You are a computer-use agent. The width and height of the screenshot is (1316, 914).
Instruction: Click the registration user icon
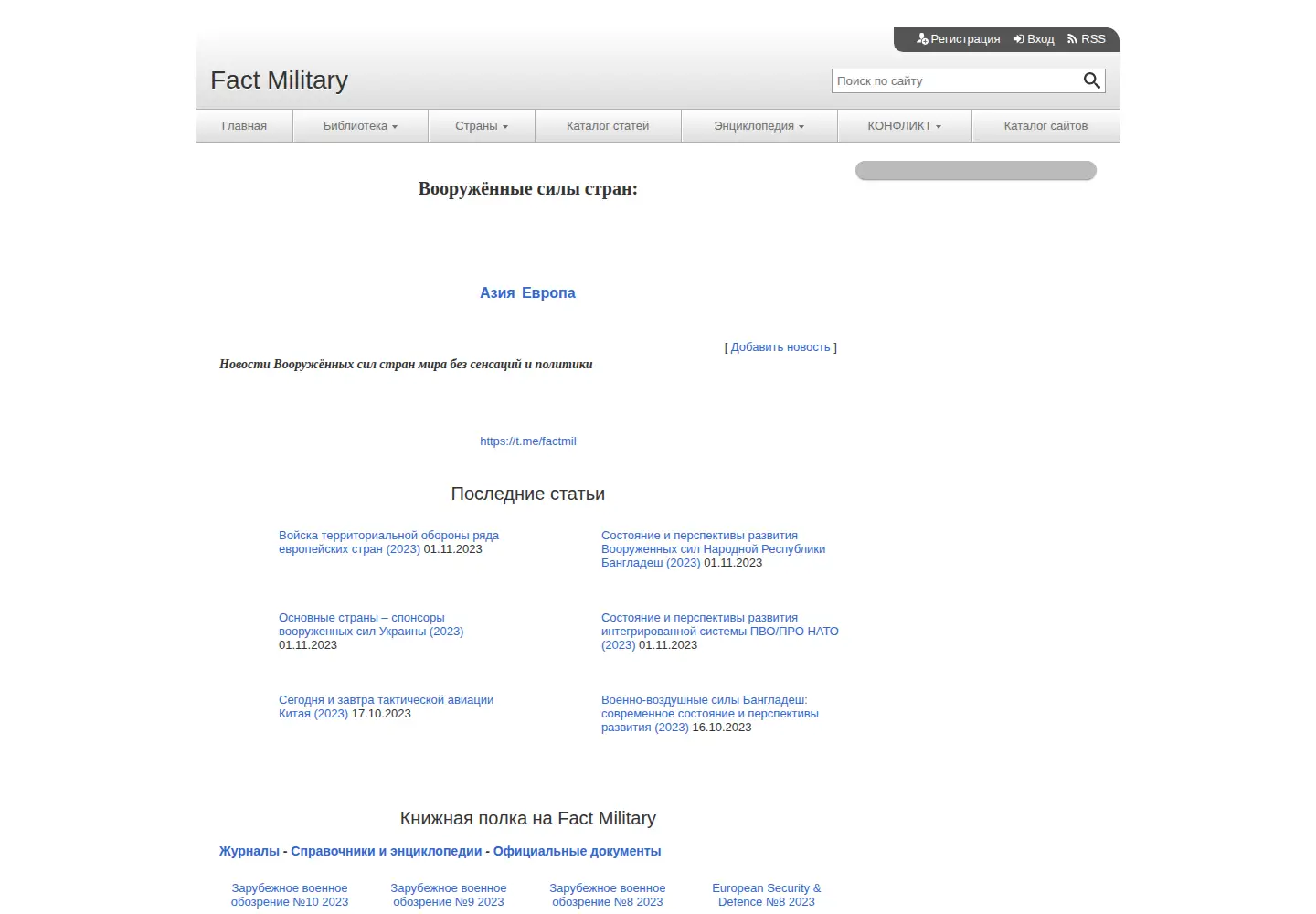(922, 39)
